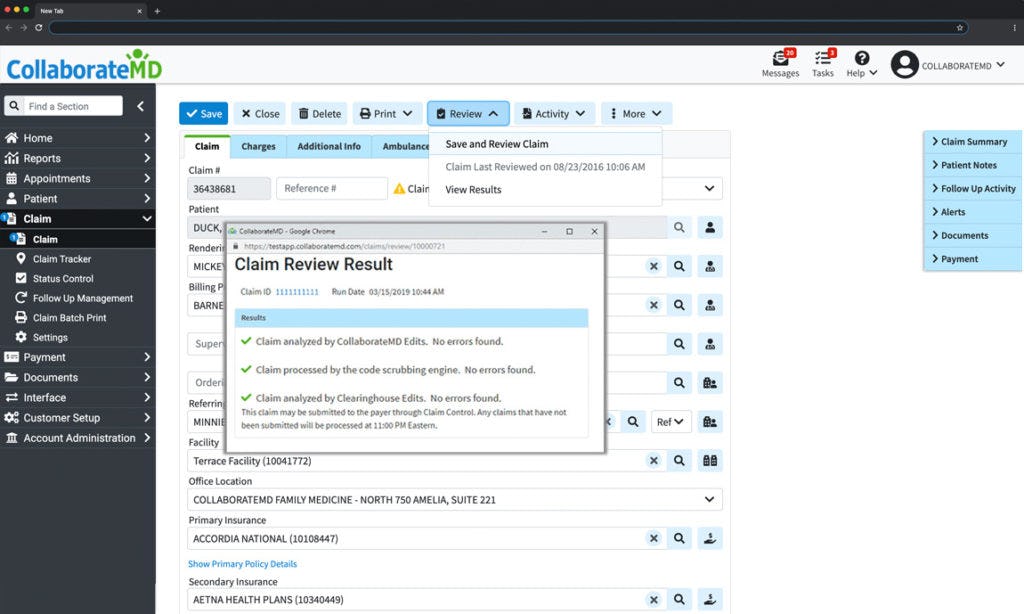Expand the Claim Summary panel
The image size is (1024, 614).
972,142
